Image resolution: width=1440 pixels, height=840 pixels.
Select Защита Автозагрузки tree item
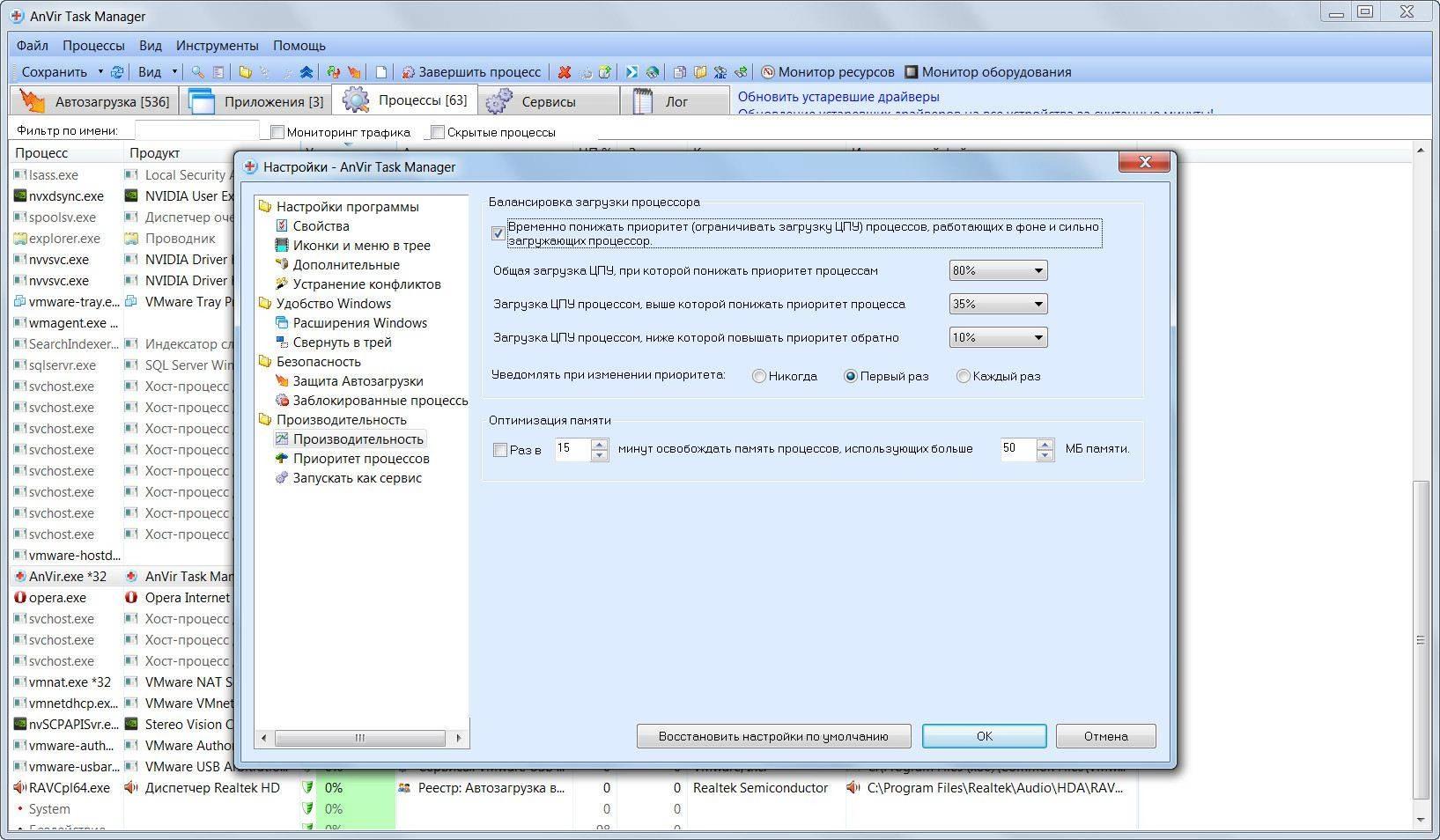point(358,381)
